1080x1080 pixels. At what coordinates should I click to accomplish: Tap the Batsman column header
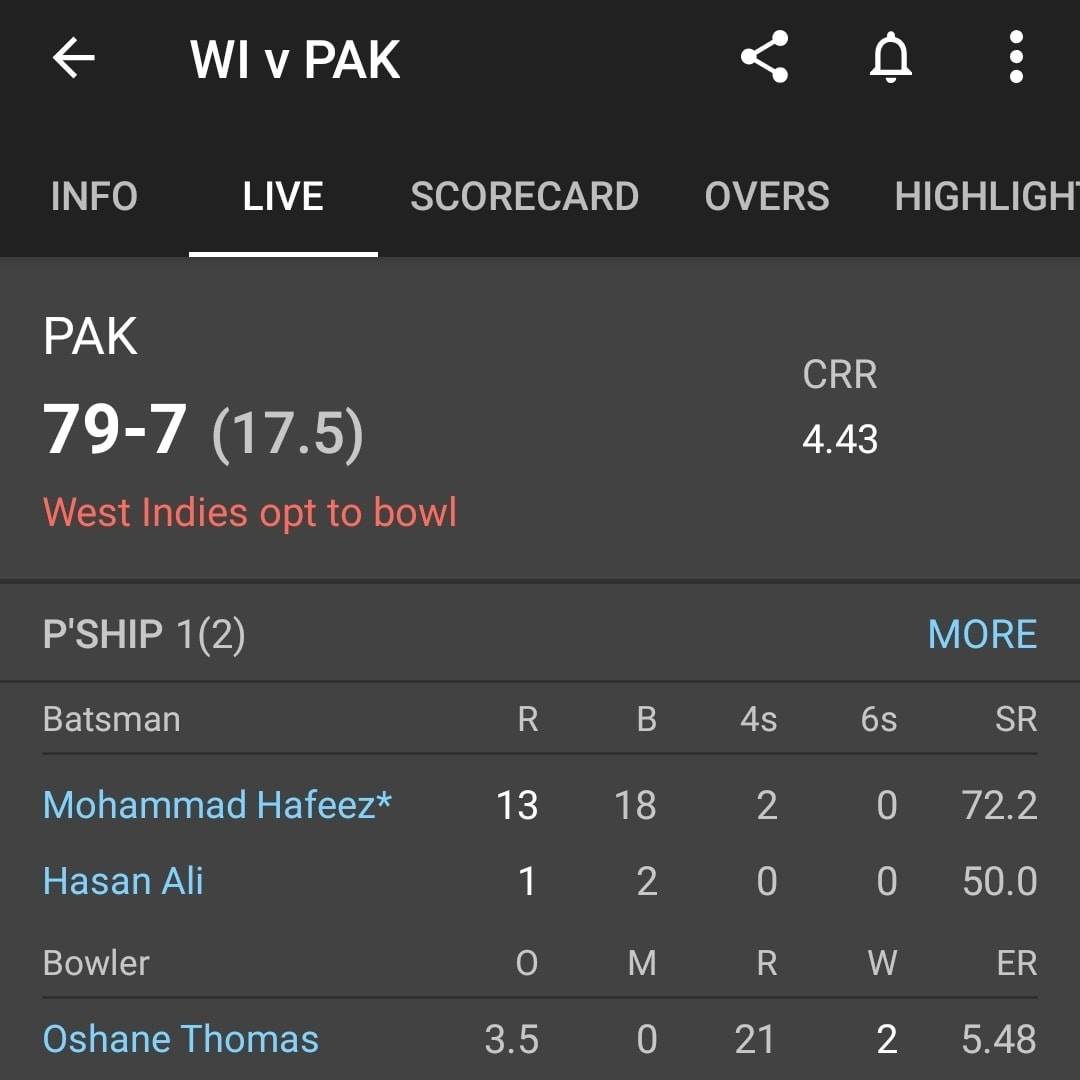[x=112, y=719]
